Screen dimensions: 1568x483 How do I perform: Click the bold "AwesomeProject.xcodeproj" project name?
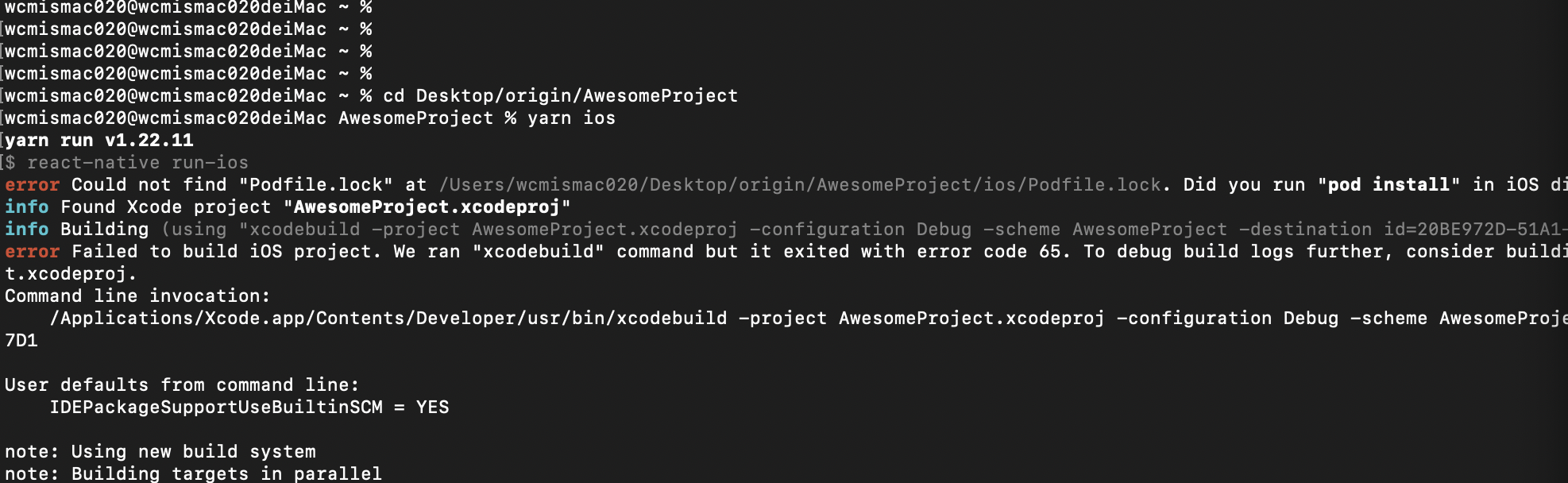click(x=427, y=207)
